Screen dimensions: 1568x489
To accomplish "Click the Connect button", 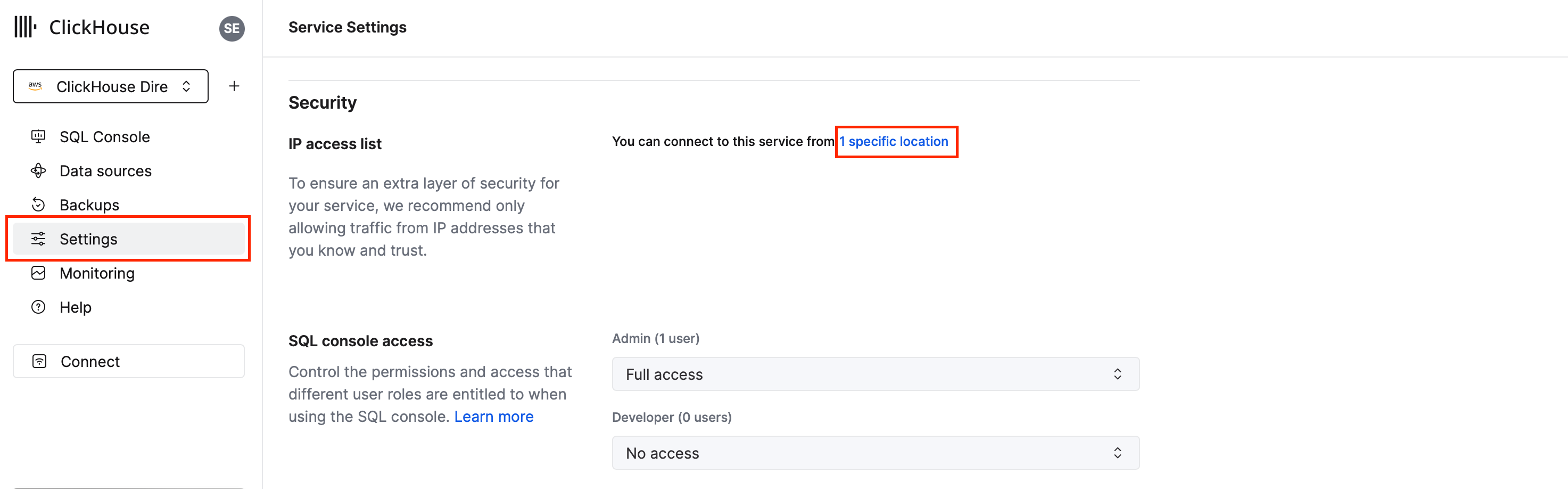I will point(128,361).
